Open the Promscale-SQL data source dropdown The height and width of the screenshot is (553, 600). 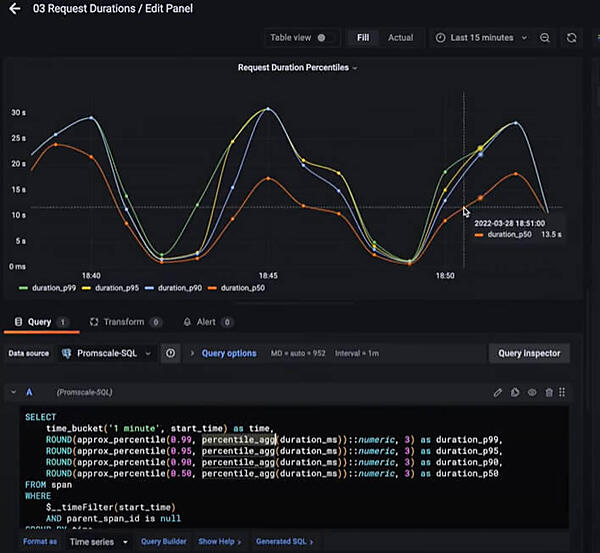tap(106, 353)
